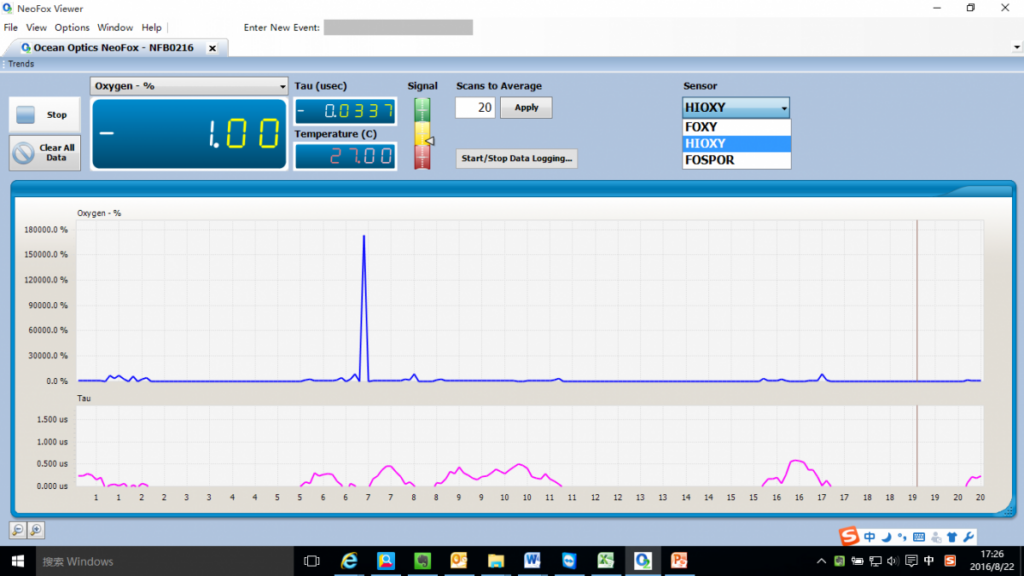
Task: Pick FOSPOR in the sensor list
Action: click(736, 160)
